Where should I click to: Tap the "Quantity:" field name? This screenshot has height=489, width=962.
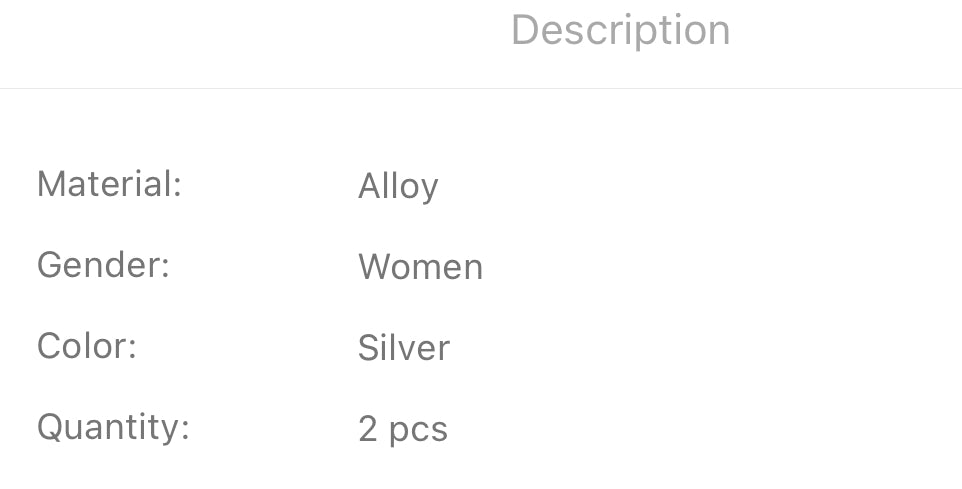tap(113, 427)
